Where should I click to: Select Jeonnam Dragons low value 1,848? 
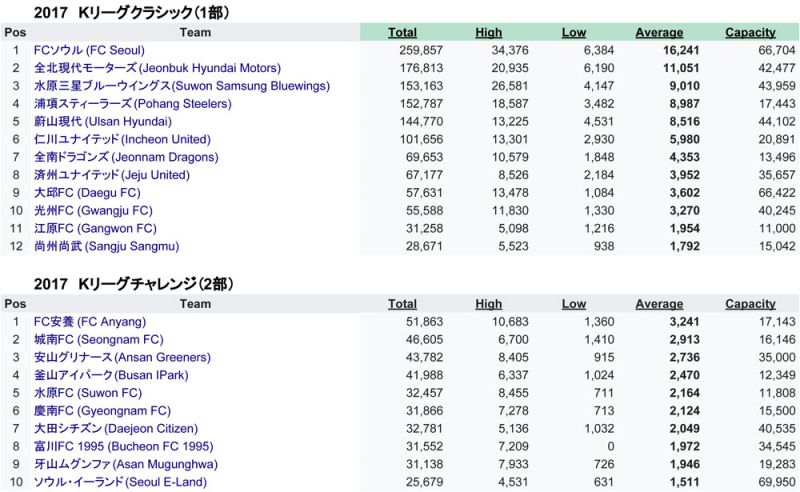pos(599,157)
